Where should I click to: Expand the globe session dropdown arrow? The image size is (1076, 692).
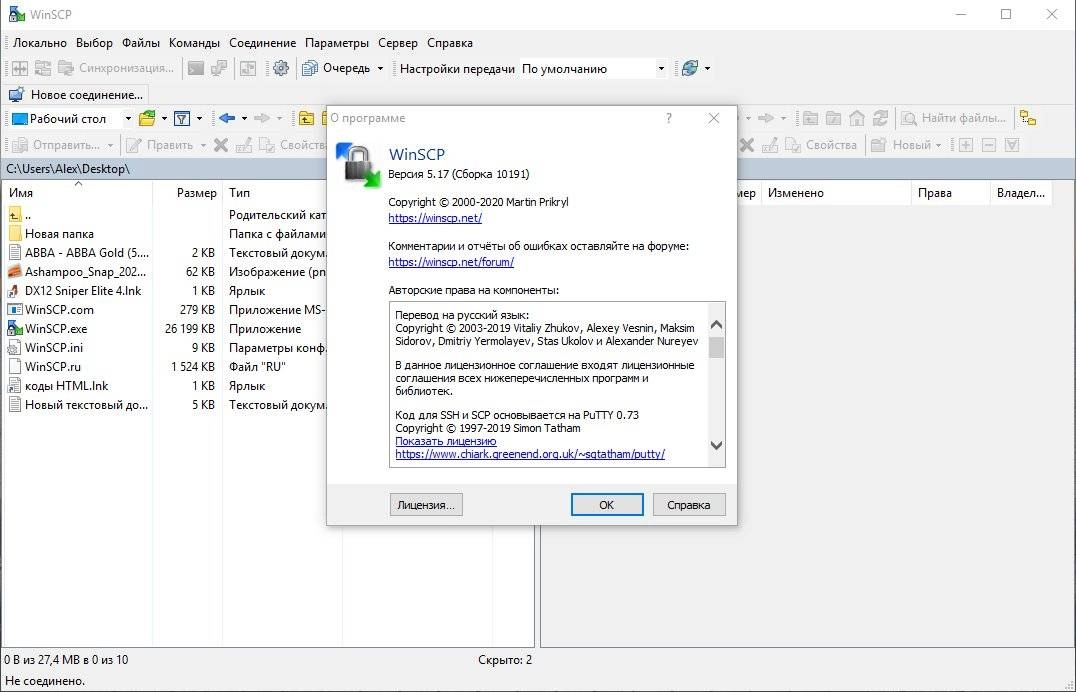707,69
